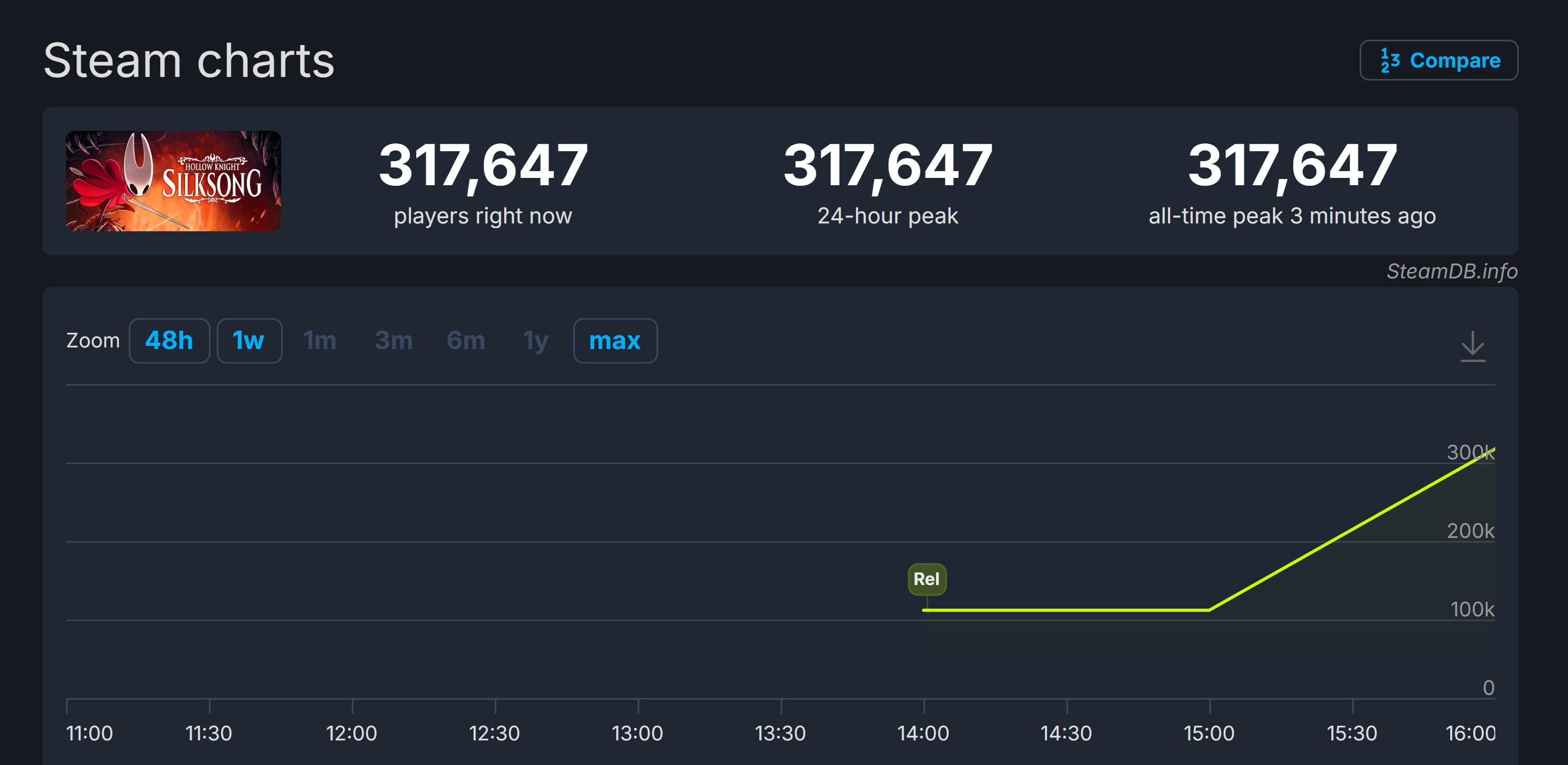Select the max zoom range
The width and height of the screenshot is (1568, 765).
pos(614,341)
